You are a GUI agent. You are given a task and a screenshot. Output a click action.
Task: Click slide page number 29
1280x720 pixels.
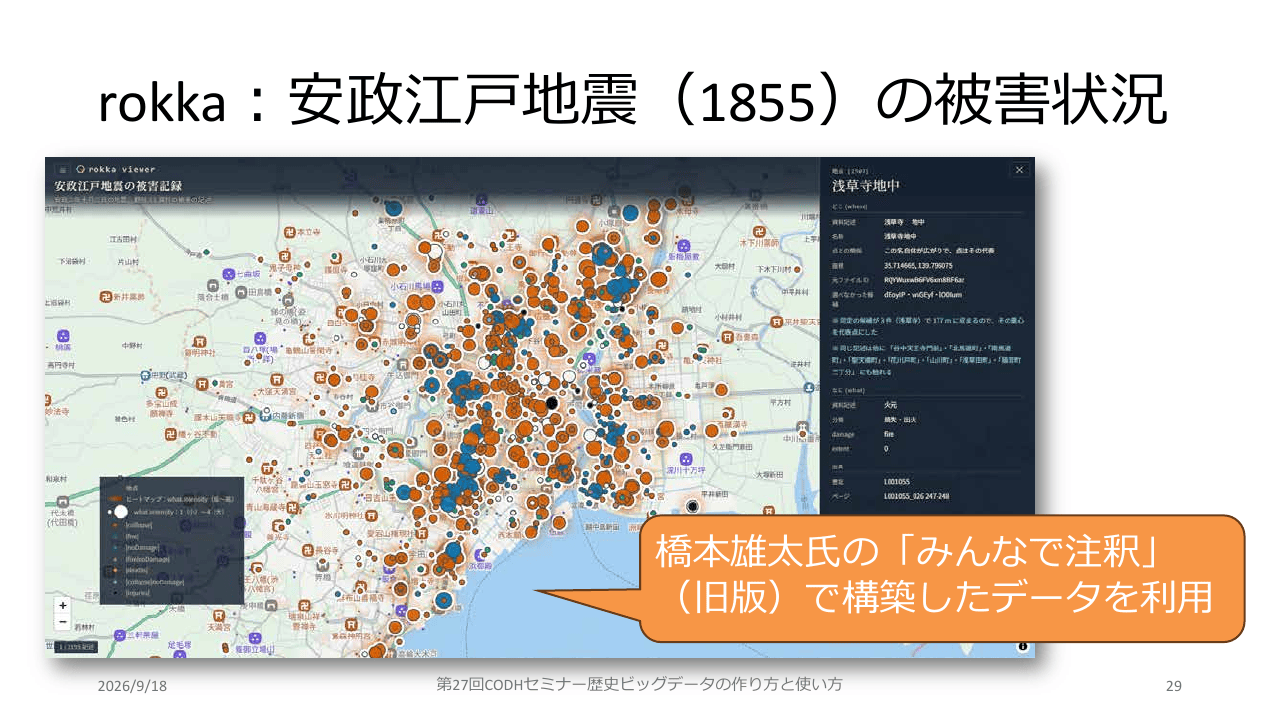click(1173, 686)
